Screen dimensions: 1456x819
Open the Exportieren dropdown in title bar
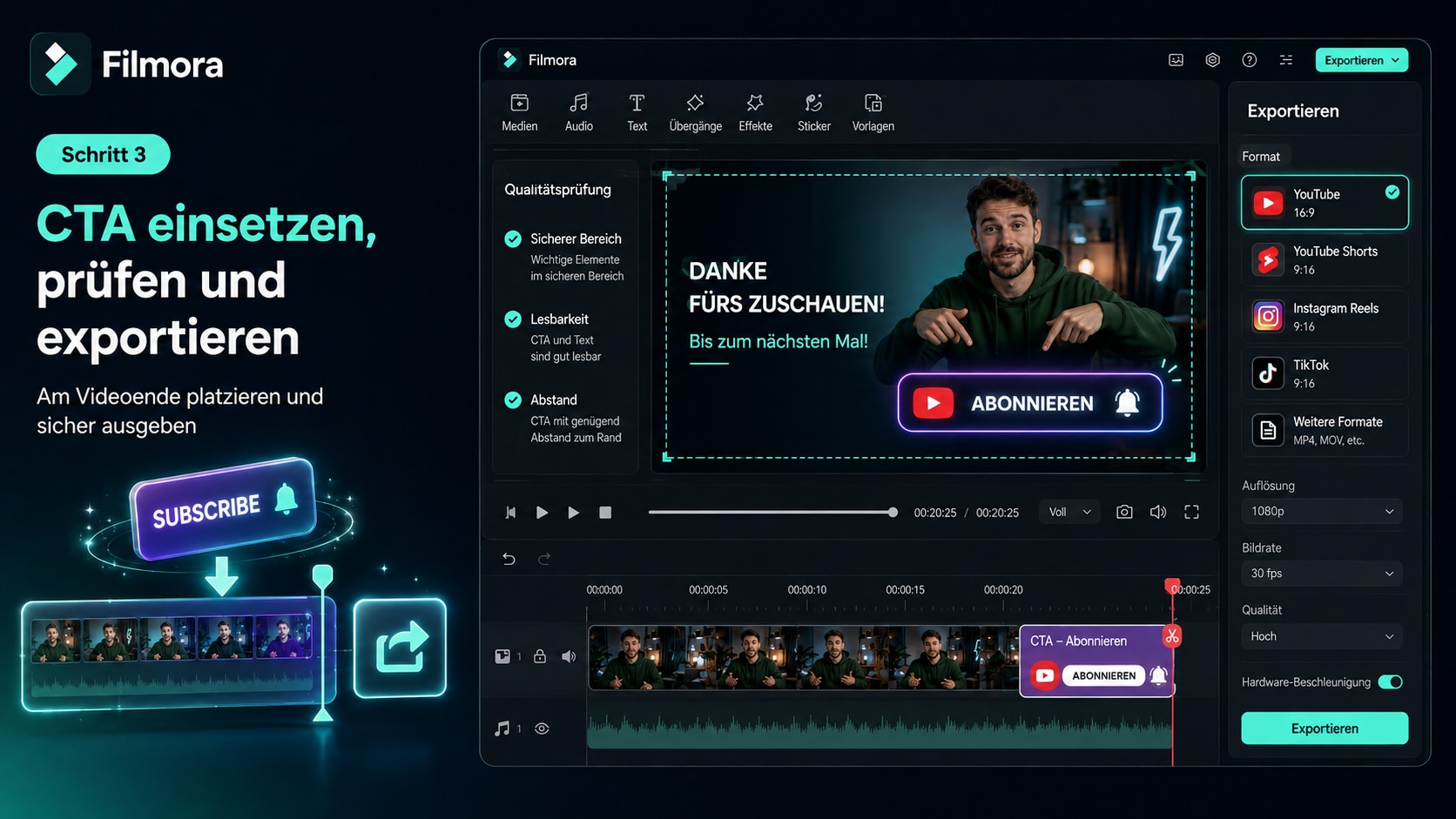pos(1361,60)
